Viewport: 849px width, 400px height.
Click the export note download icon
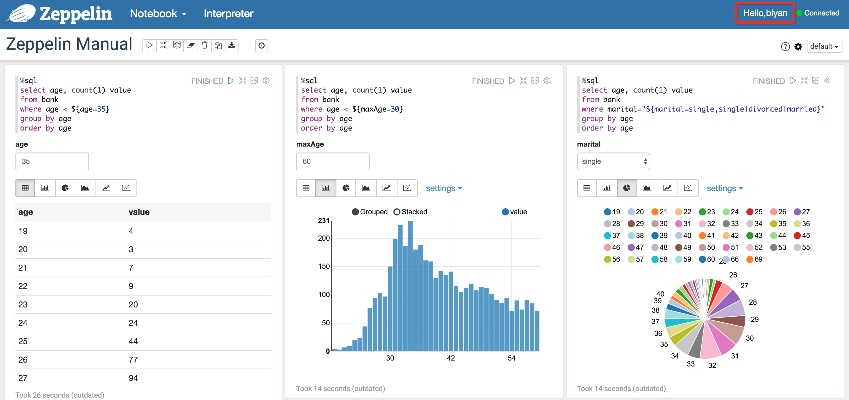(232, 45)
